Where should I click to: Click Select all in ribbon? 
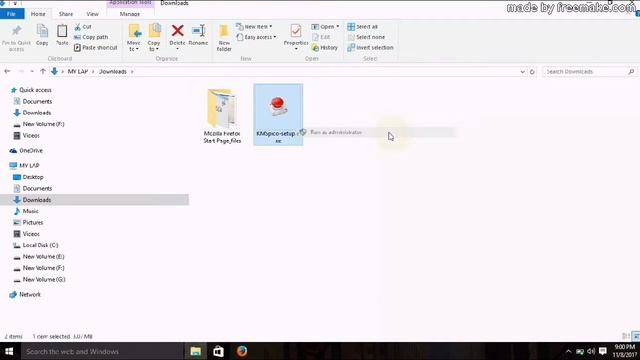[362, 27]
